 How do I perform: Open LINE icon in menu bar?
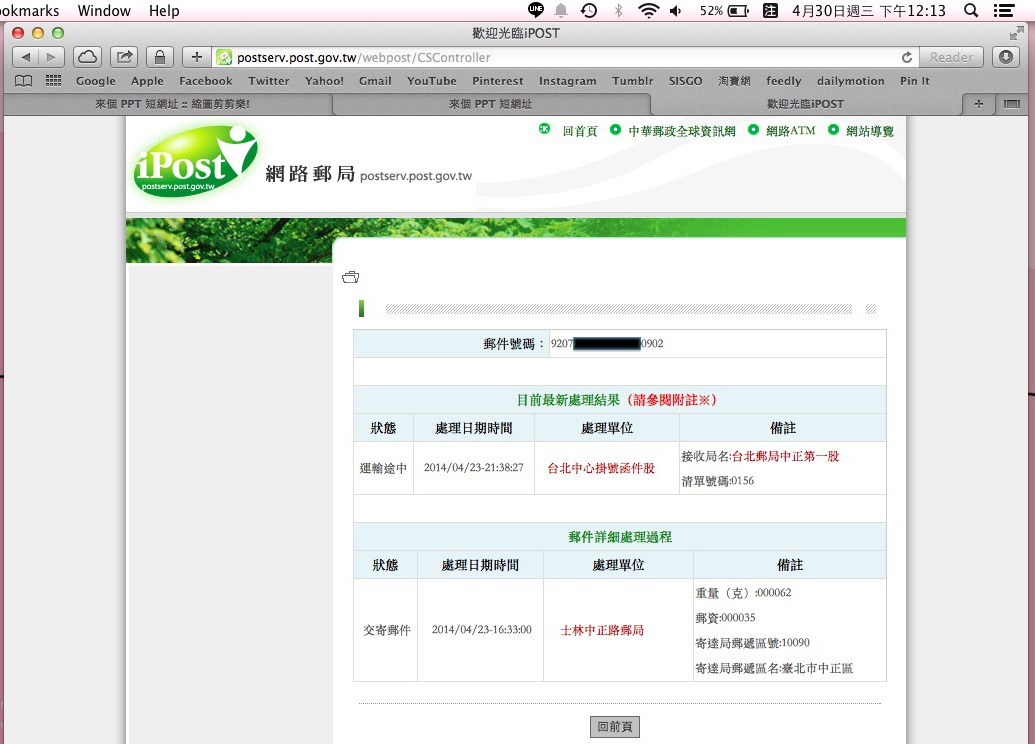point(536,10)
